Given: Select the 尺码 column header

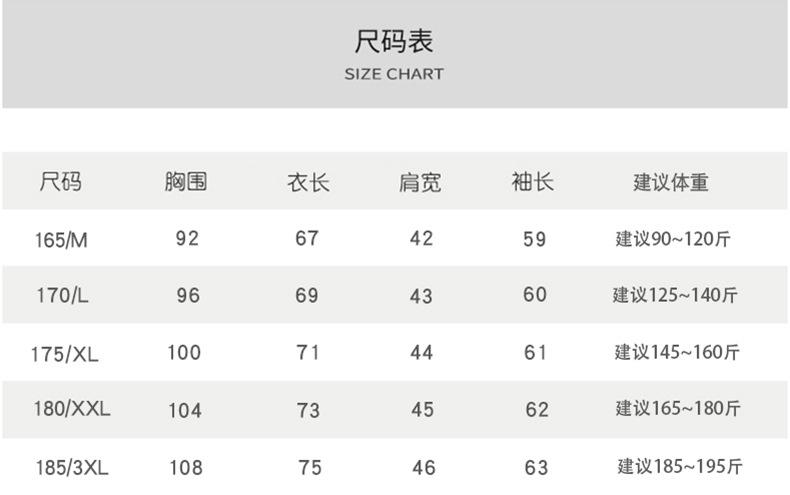Looking at the screenshot, I should pyautogui.click(x=60, y=182).
